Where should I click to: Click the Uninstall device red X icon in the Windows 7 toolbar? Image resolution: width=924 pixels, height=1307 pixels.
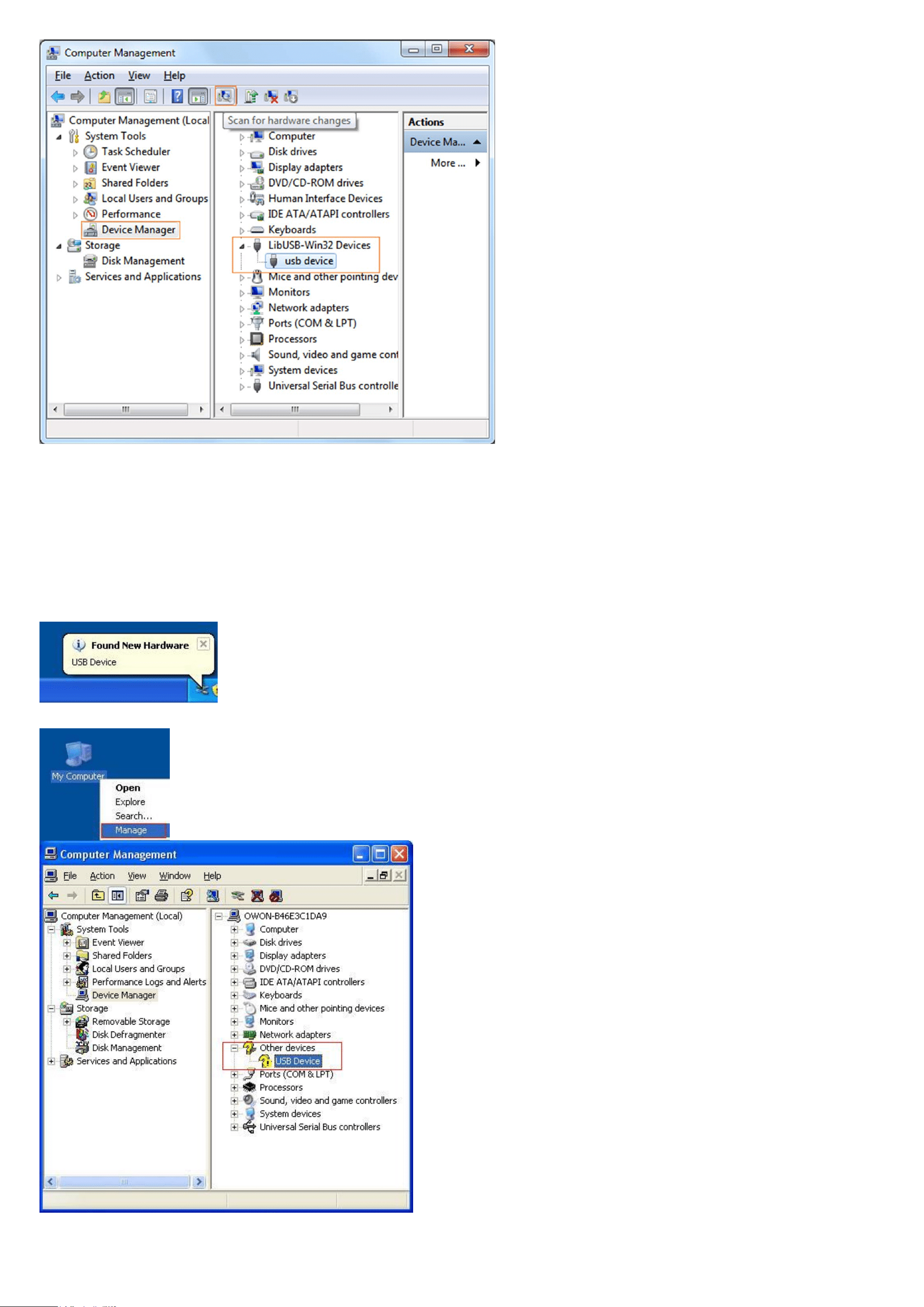(x=271, y=97)
